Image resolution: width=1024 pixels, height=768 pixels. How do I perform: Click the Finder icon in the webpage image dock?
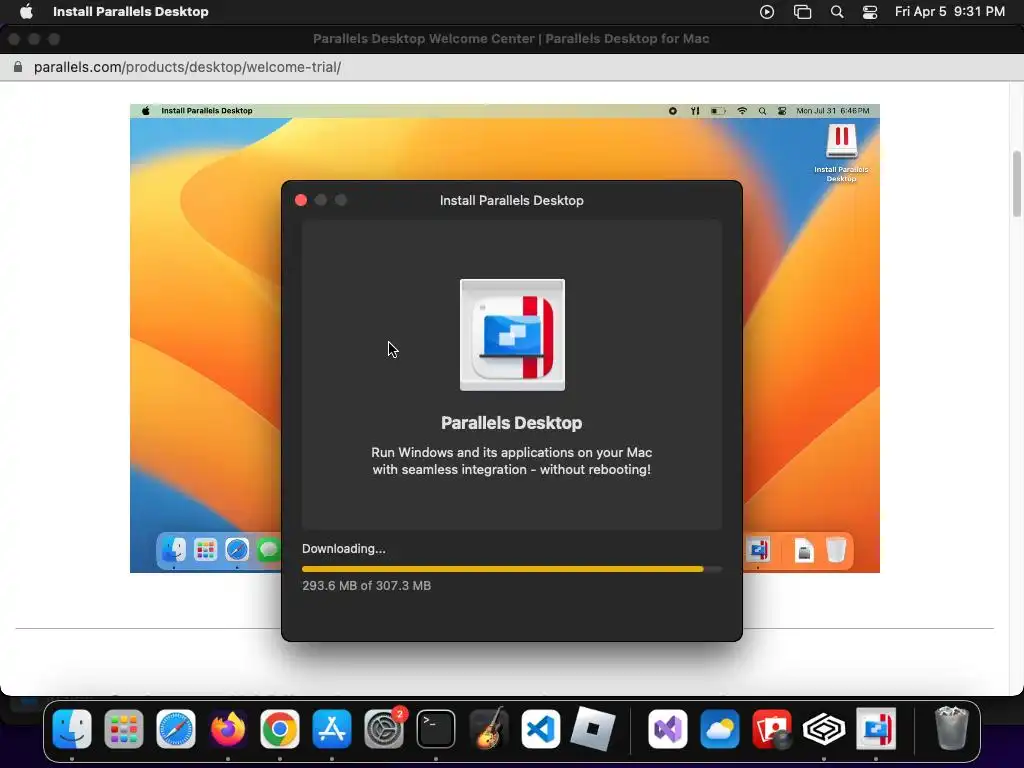pyautogui.click(x=174, y=550)
